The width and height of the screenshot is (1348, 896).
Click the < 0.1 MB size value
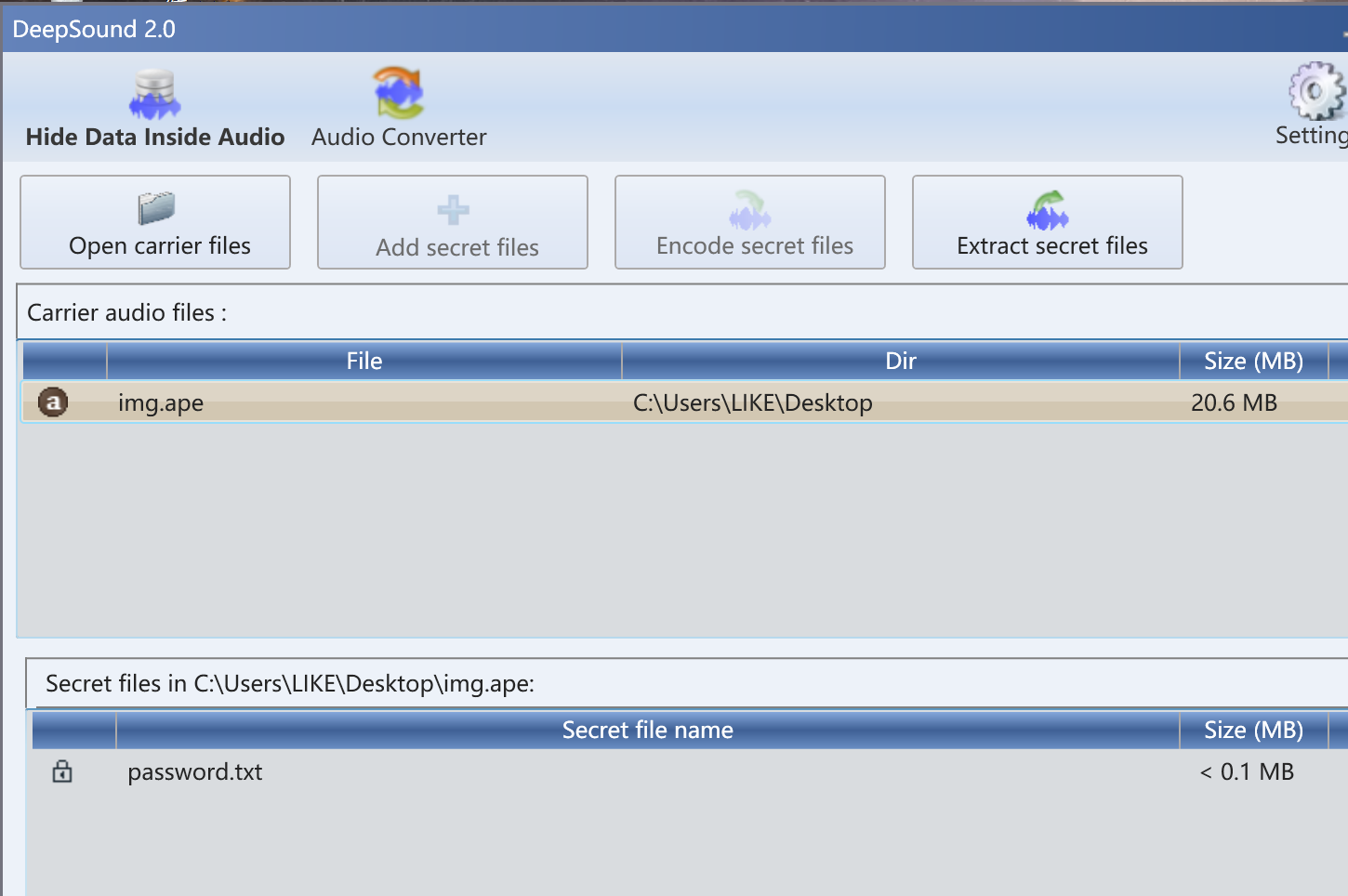pos(1247,772)
